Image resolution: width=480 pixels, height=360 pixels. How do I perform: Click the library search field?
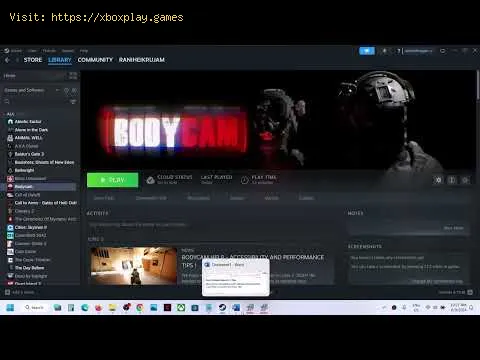pyautogui.click(x=35, y=101)
